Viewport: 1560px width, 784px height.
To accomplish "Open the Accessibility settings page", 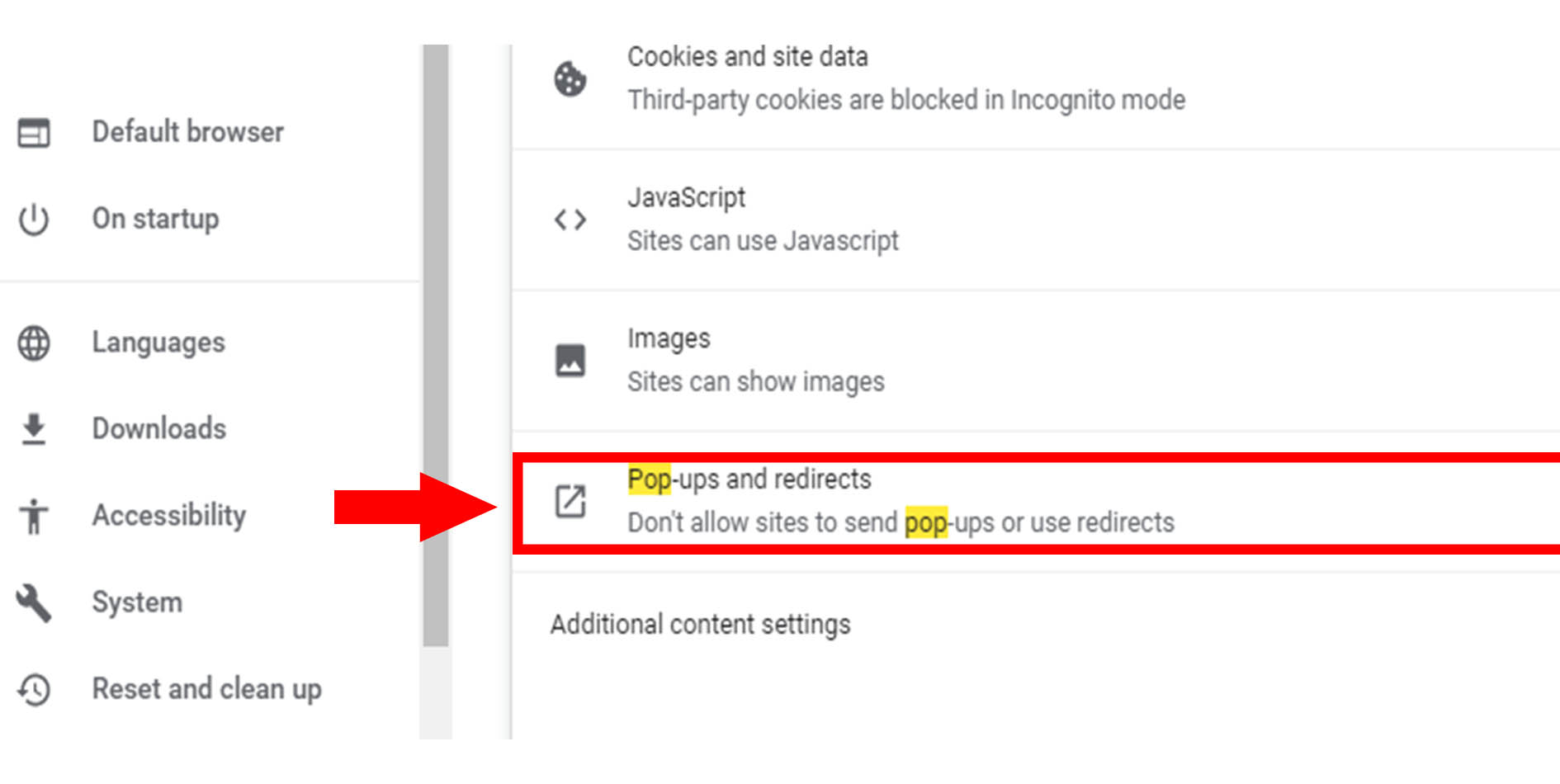I will [x=168, y=515].
